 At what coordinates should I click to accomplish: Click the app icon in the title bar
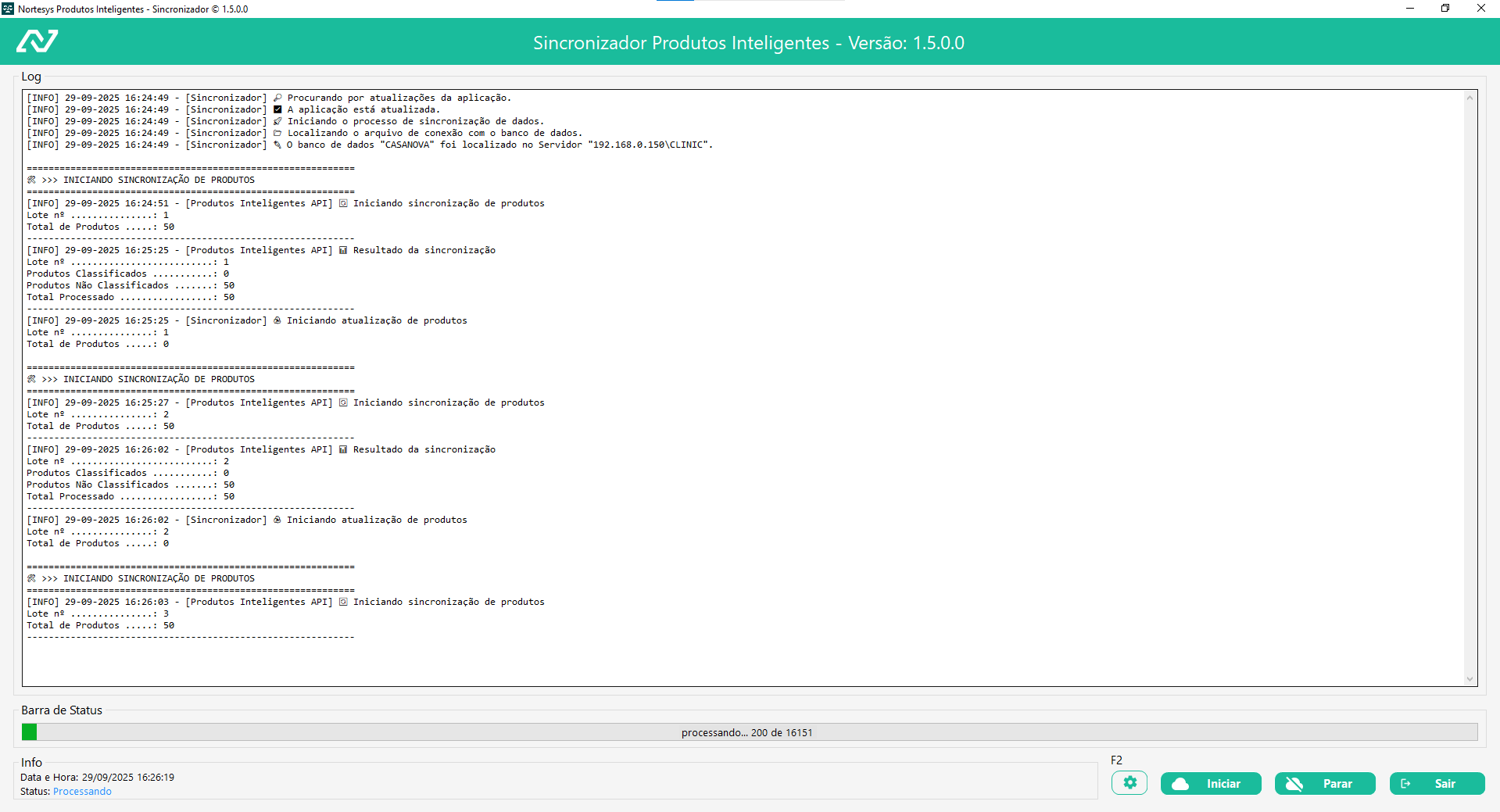[8, 9]
